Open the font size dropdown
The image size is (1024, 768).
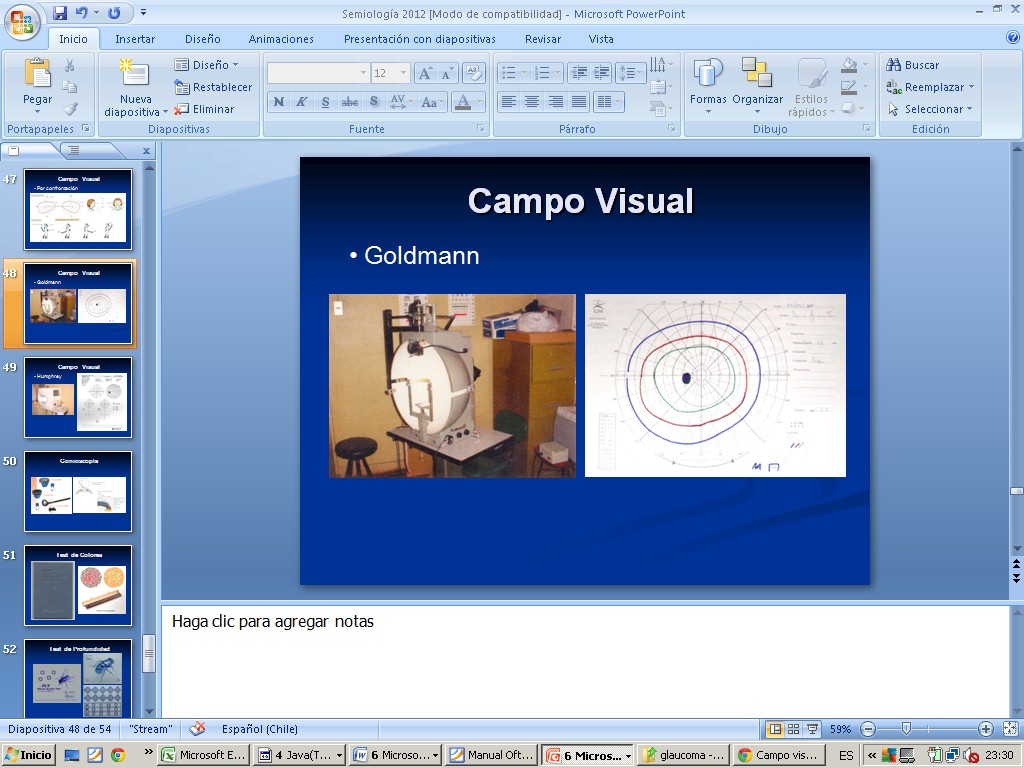tap(404, 73)
